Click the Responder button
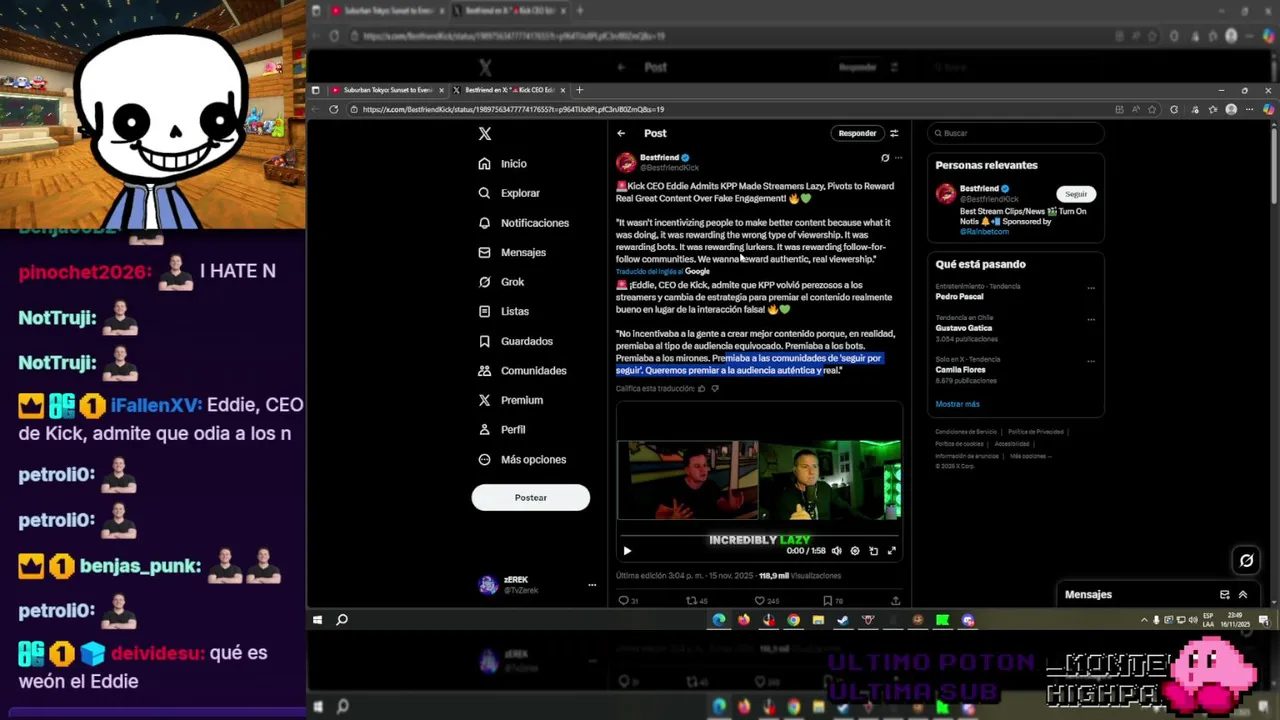Screen dimensions: 1280x720 (857, 133)
